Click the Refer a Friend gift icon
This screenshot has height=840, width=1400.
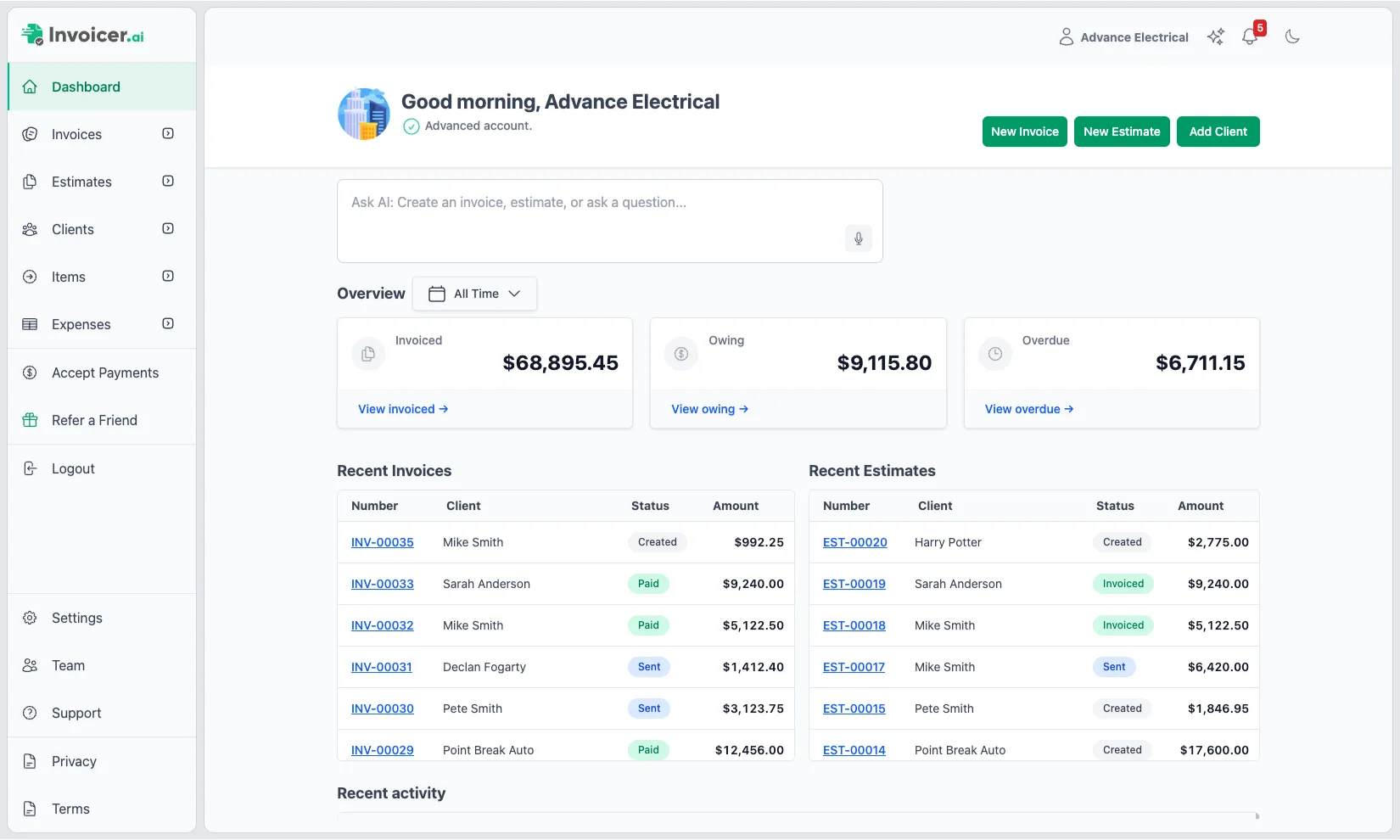tap(30, 420)
